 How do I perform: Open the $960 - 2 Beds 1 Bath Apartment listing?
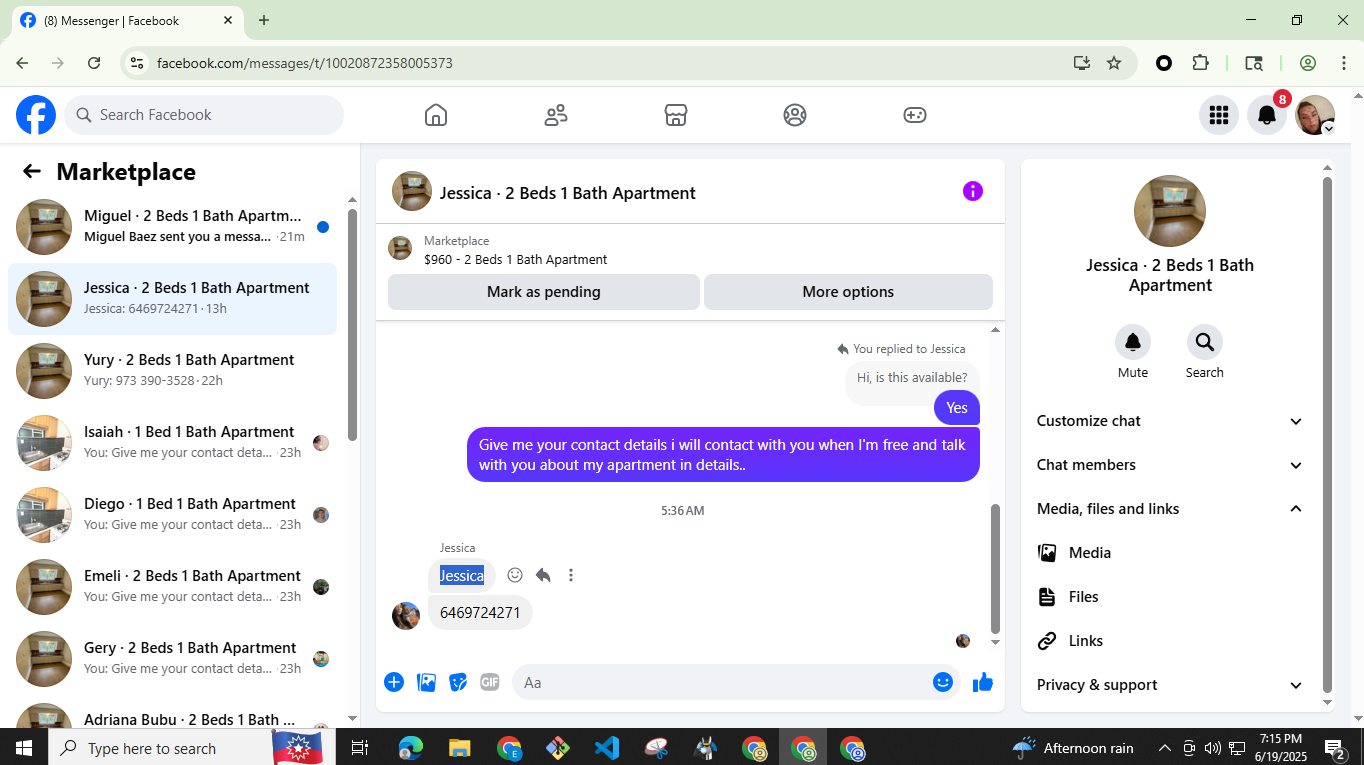pyautogui.click(x=515, y=259)
